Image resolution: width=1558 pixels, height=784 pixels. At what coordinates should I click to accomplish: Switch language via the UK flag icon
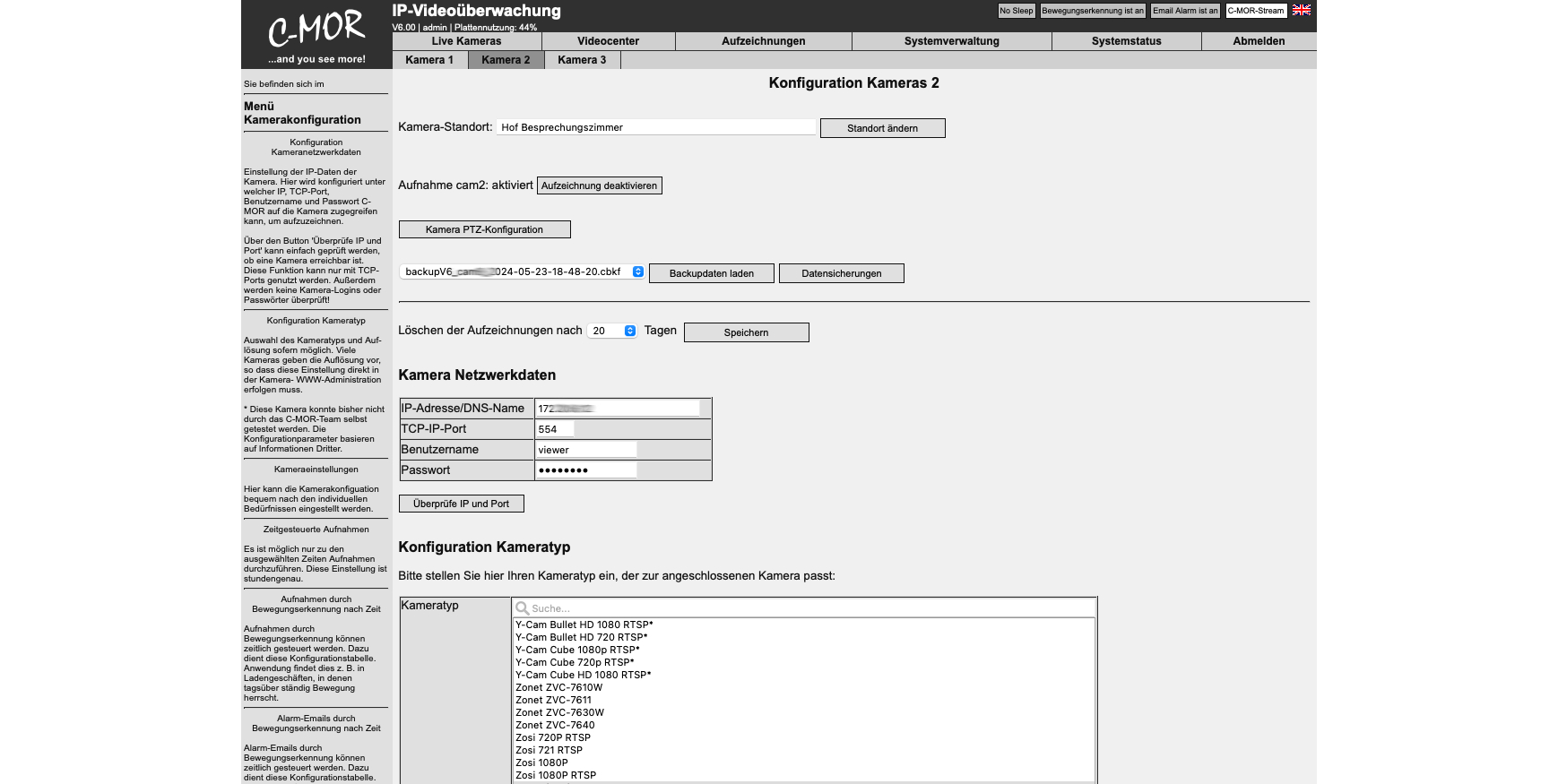pyautogui.click(x=1301, y=11)
